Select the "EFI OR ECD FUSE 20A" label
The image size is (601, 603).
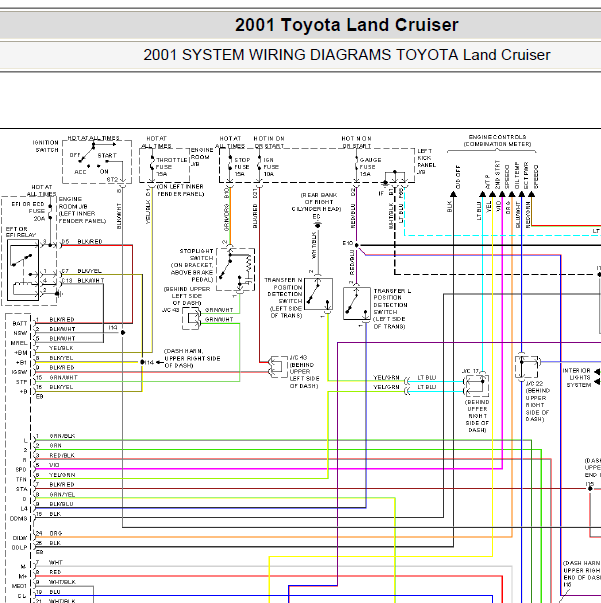point(28,211)
